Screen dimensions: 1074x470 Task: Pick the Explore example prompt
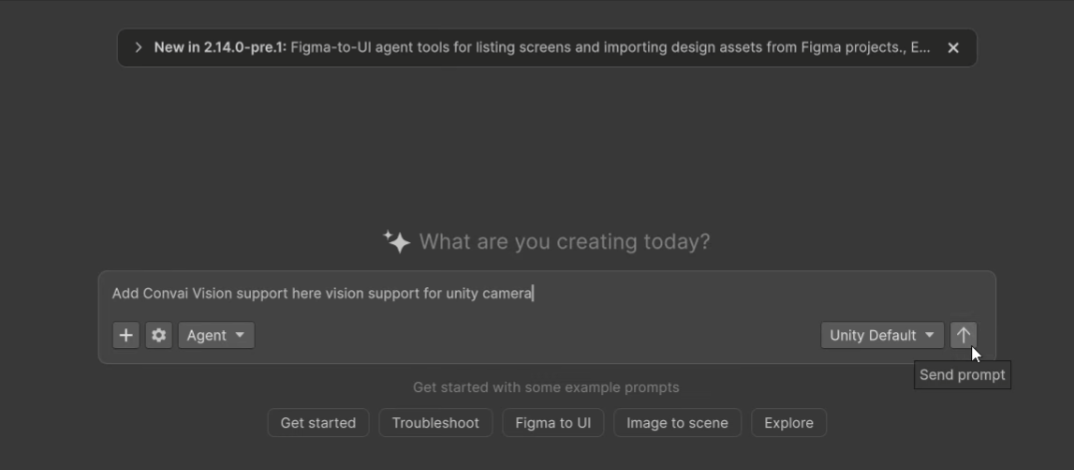click(x=789, y=423)
